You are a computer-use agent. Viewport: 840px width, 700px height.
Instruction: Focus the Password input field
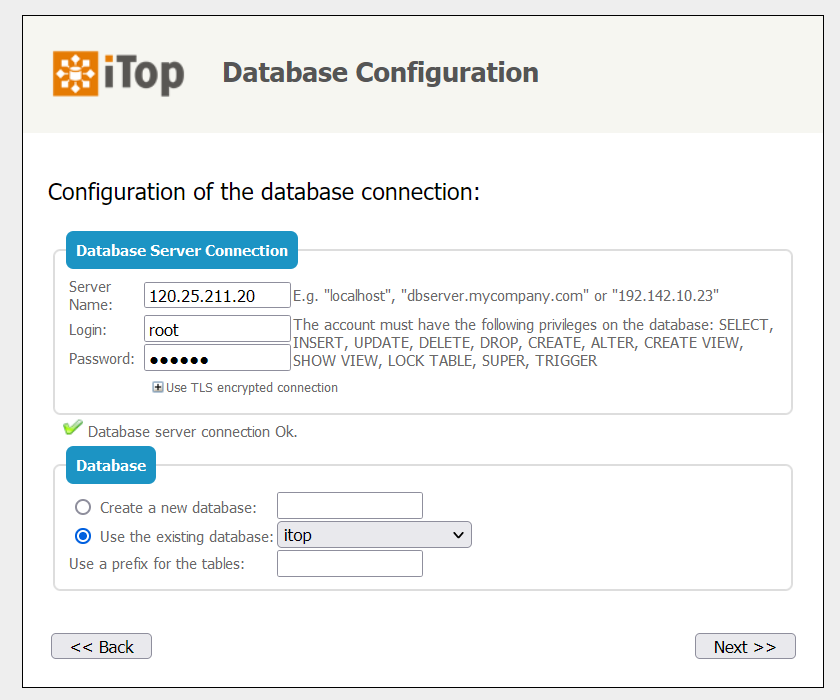pos(217,358)
